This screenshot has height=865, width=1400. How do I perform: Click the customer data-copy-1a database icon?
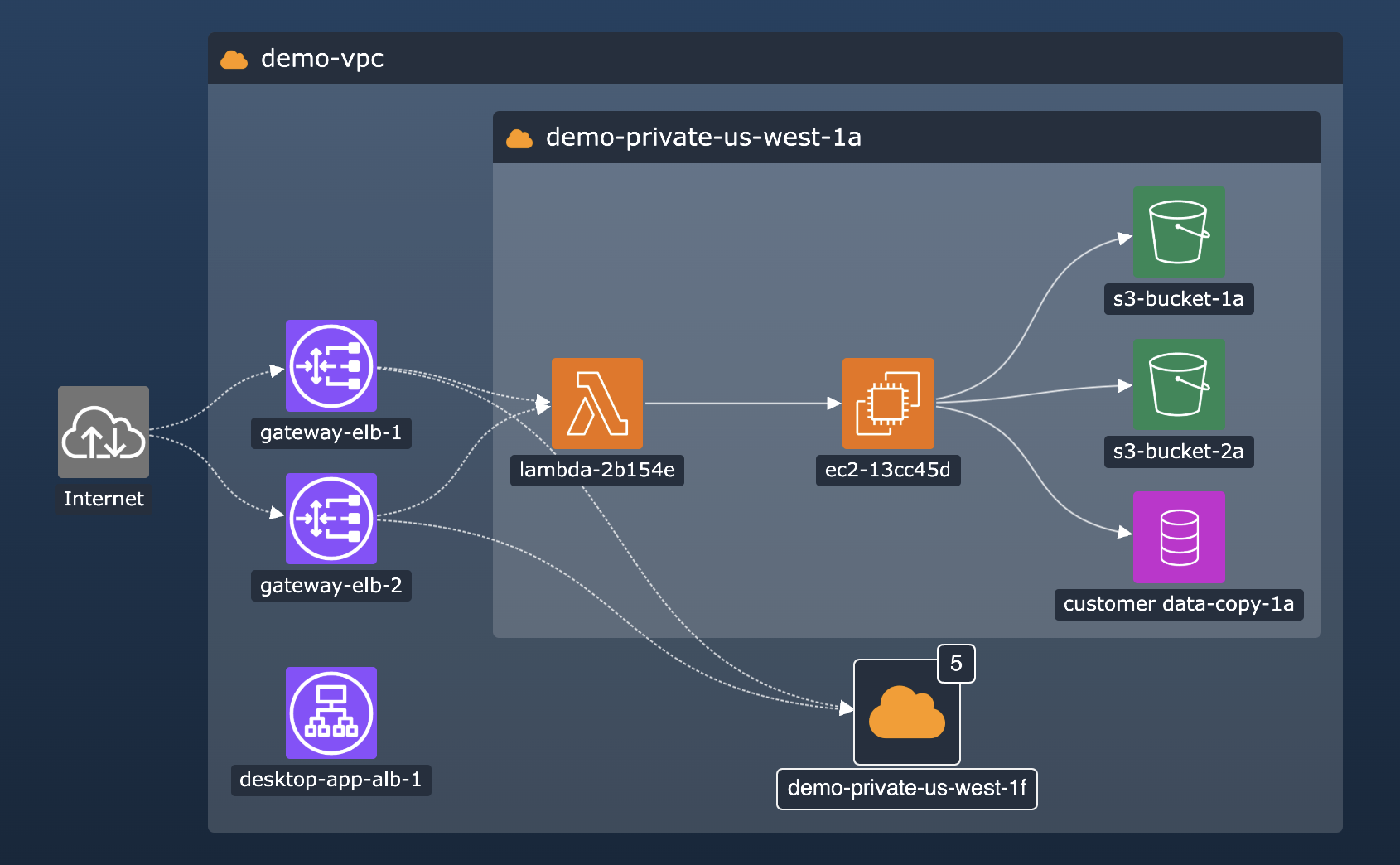[x=1179, y=538]
